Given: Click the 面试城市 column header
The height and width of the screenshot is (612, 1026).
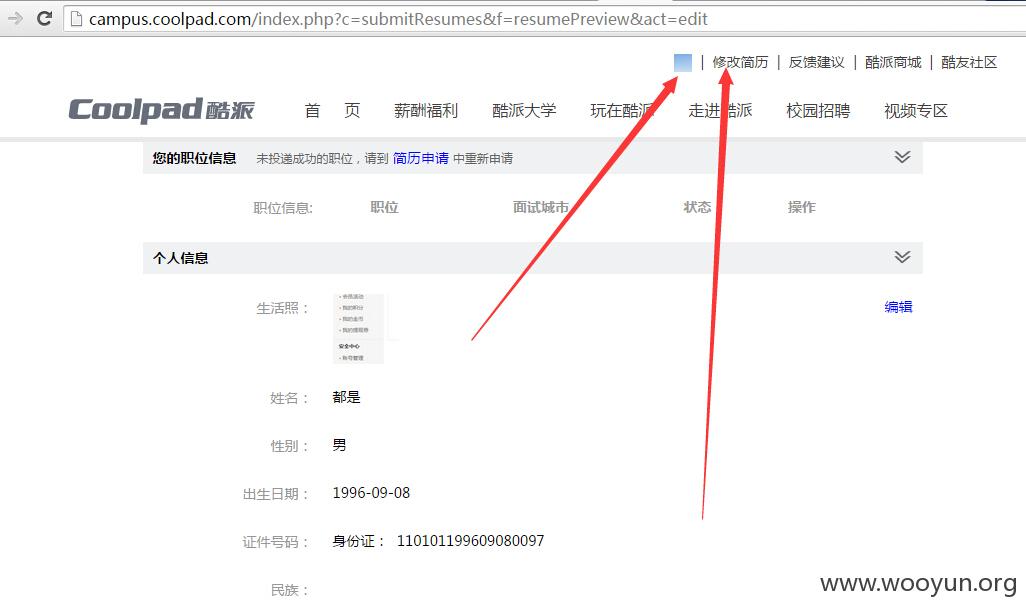Looking at the screenshot, I should 540,207.
